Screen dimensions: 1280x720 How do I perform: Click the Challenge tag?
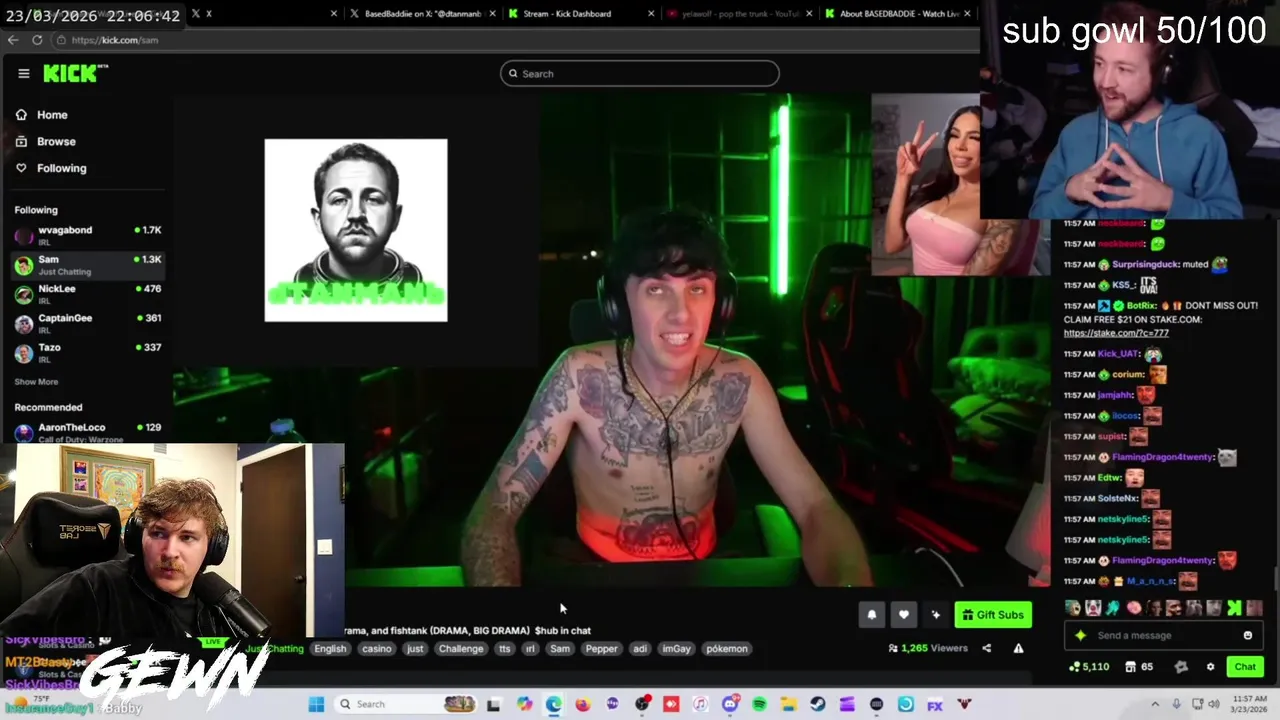tap(461, 649)
